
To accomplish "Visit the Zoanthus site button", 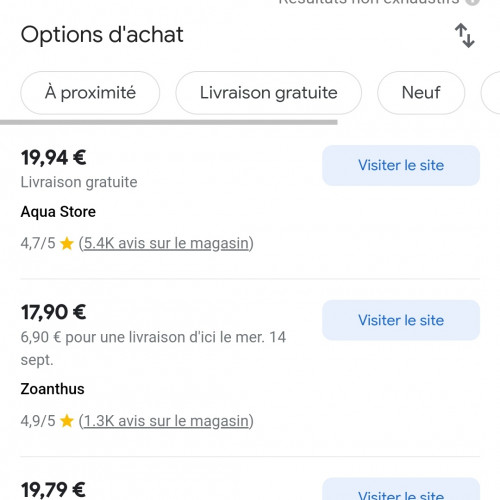I will click(x=401, y=320).
